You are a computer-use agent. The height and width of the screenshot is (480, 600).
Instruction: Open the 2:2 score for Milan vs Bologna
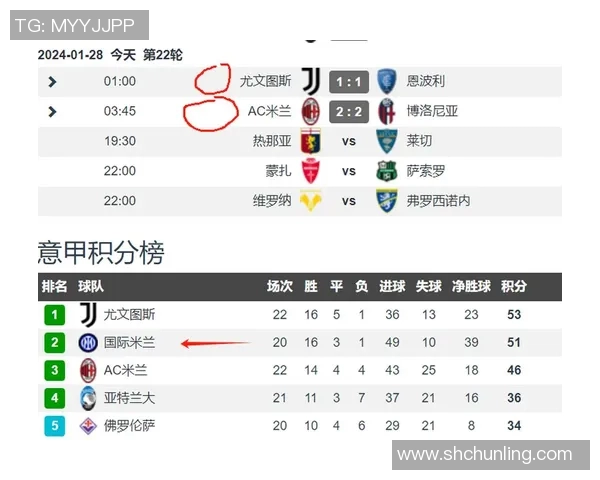pyautogui.click(x=349, y=111)
